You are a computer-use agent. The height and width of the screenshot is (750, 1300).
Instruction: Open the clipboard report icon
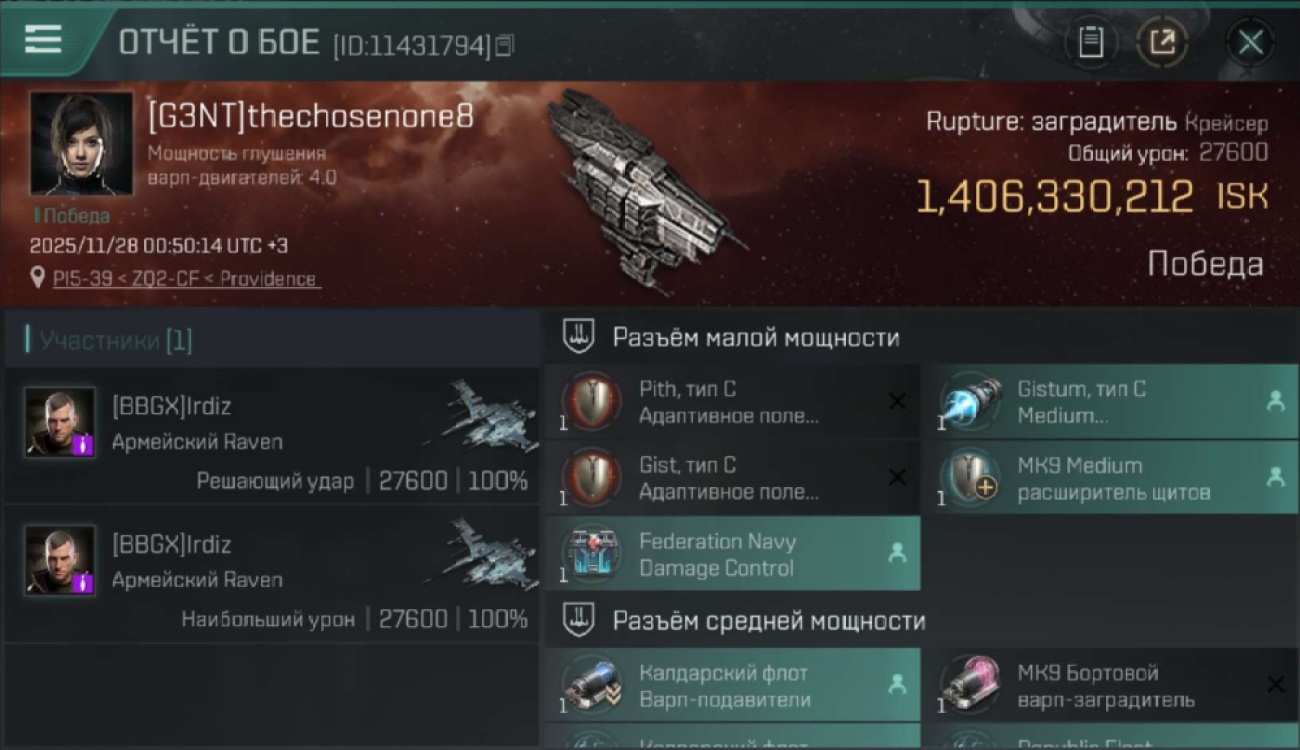(1091, 43)
